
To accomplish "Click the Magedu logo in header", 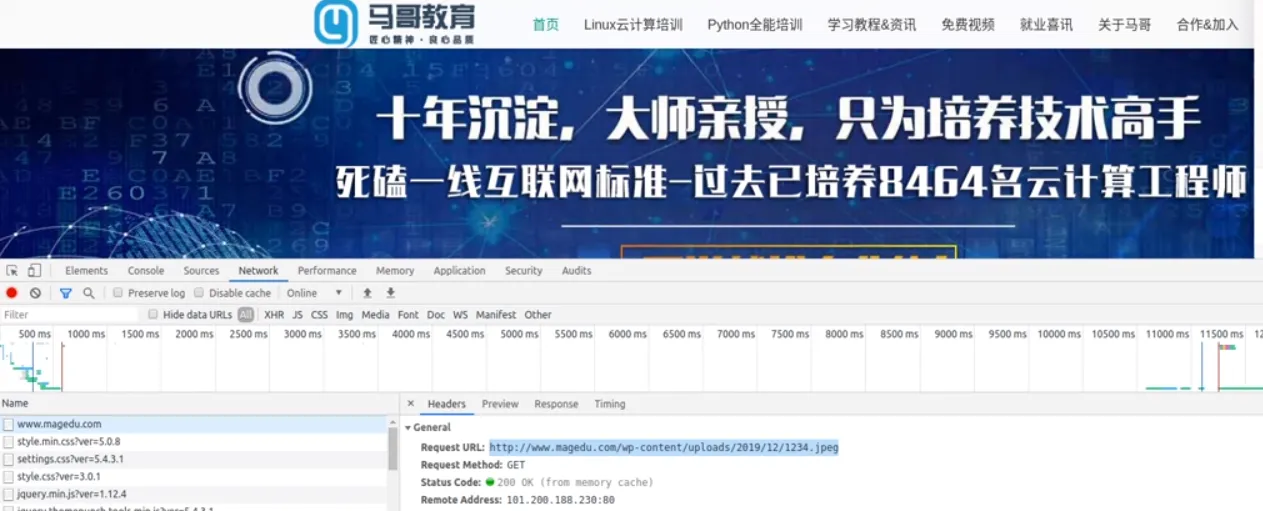I will click(x=394, y=23).
